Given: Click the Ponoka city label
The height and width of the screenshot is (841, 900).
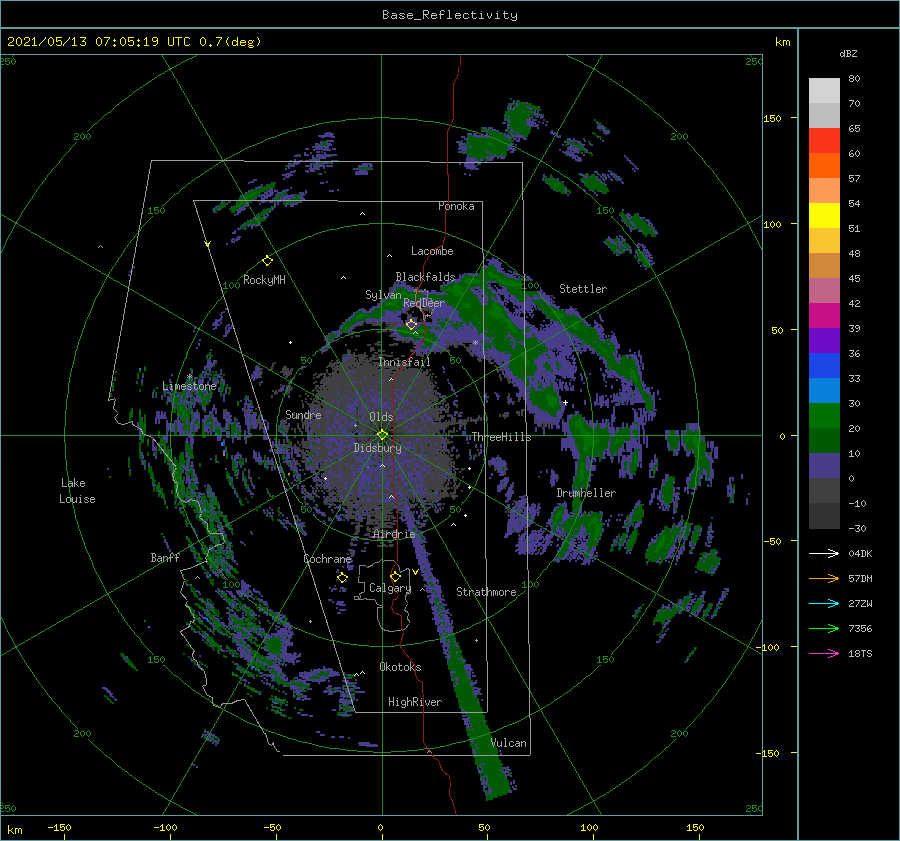Looking at the screenshot, I should (x=456, y=206).
